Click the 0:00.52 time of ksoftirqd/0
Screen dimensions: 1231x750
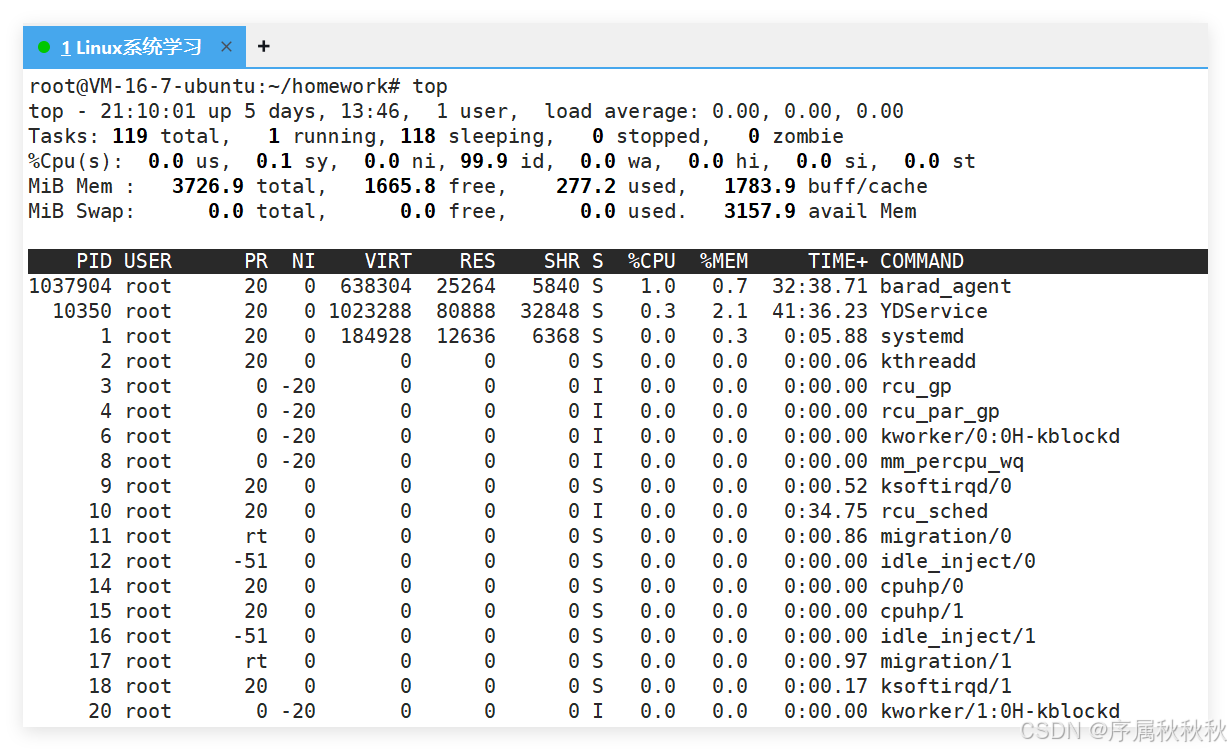click(826, 486)
